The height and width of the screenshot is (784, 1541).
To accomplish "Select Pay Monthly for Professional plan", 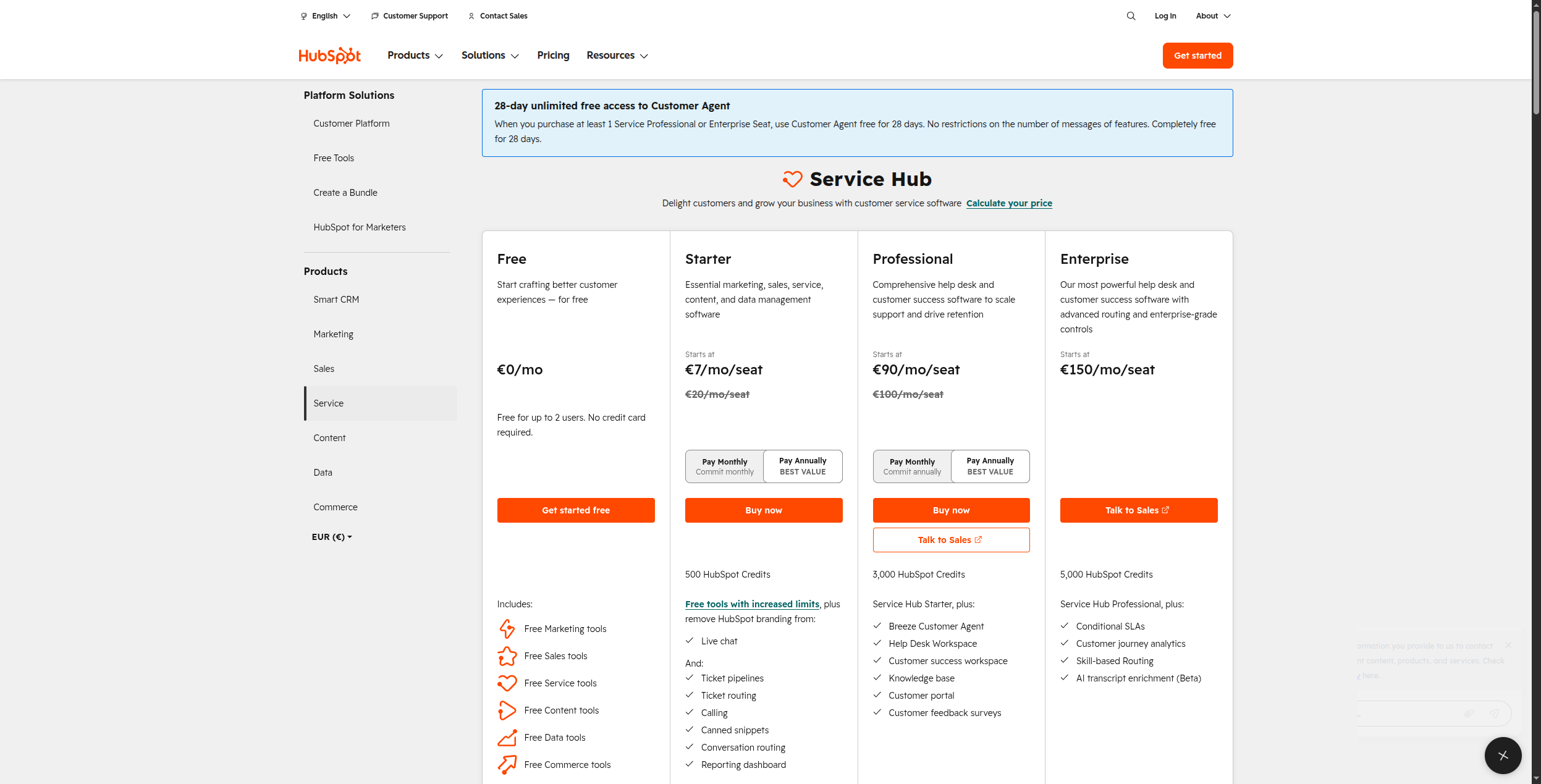I will [x=912, y=466].
